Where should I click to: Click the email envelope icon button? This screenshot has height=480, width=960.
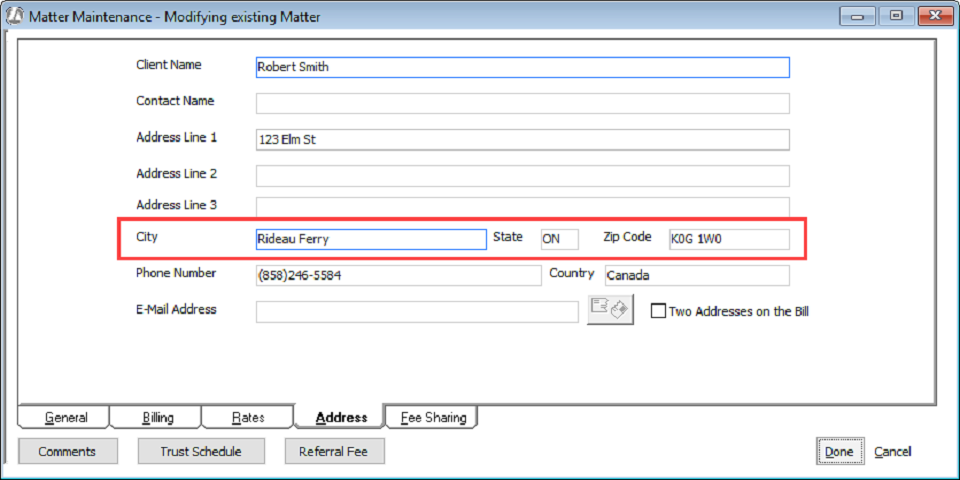coord(610,309)
